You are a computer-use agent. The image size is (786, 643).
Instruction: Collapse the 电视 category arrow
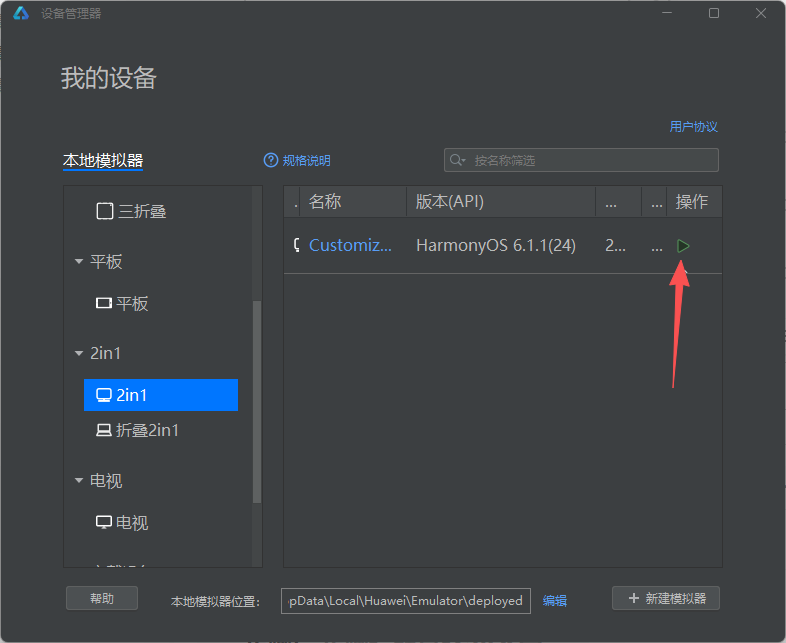click(79, 481)
